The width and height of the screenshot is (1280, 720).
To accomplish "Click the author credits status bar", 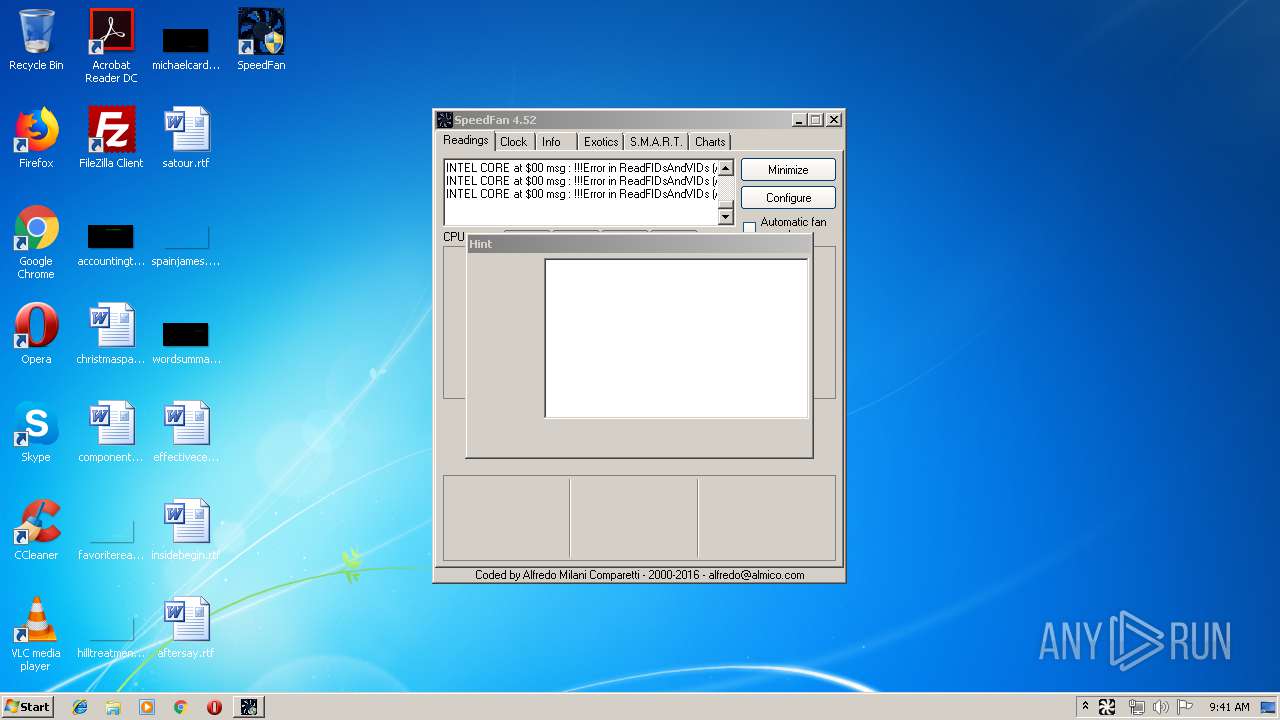I will 639,575.
